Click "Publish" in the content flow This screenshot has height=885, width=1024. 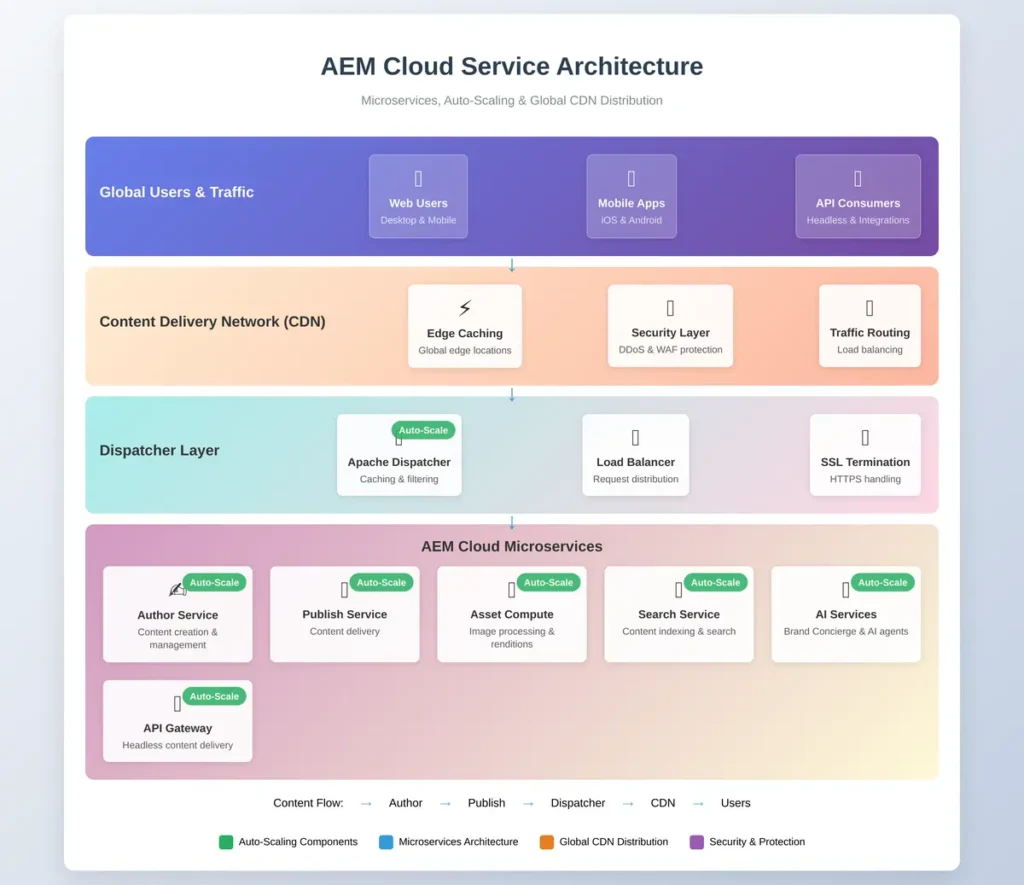[x=487, y=803]
